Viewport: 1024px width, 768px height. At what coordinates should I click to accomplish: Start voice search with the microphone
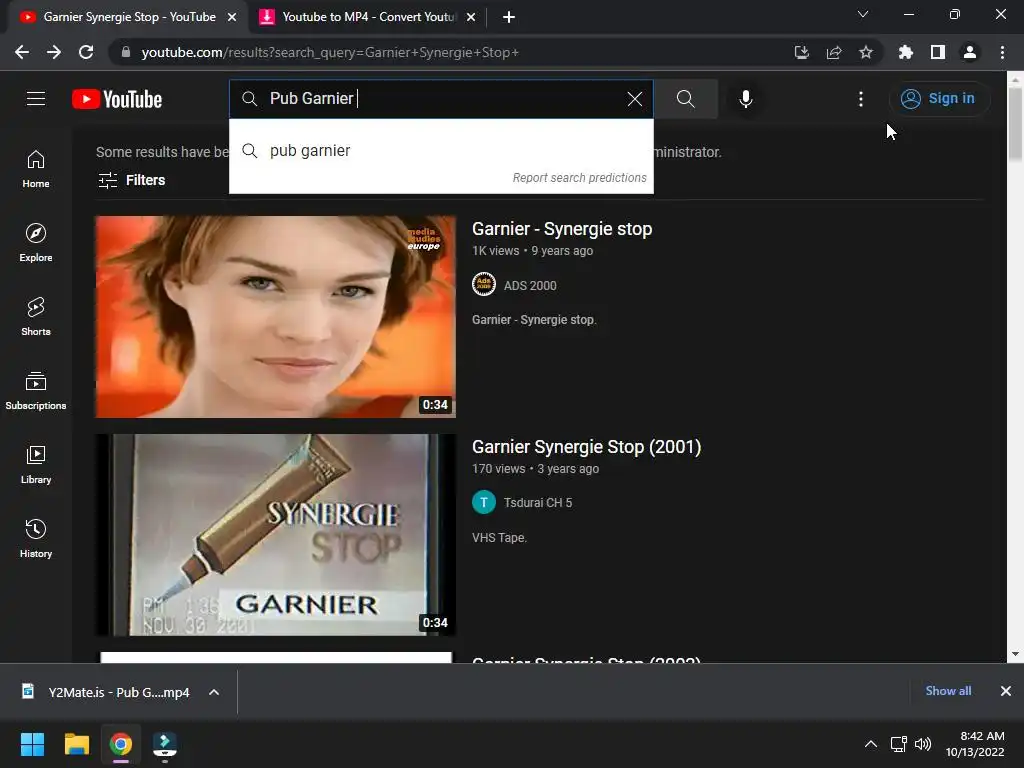(x=746, y=99)
